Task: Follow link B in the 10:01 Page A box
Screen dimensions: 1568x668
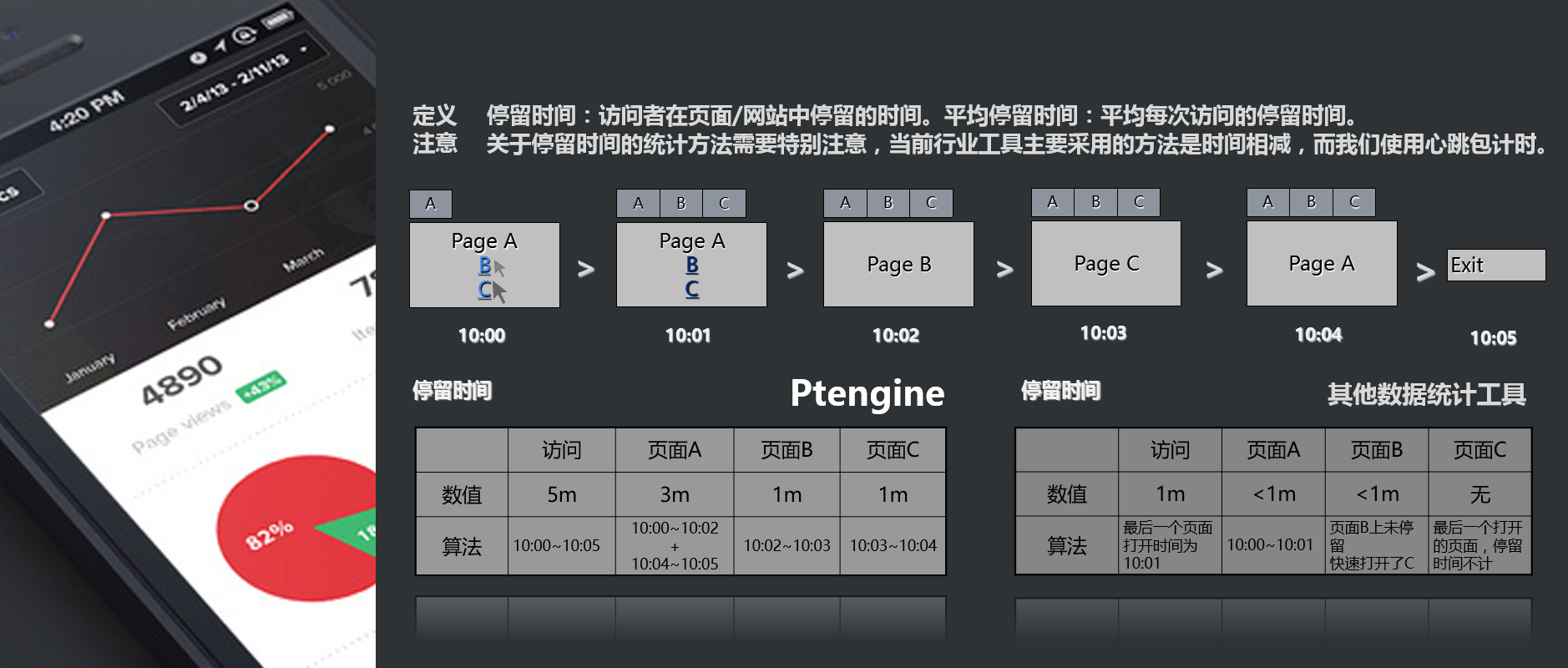Action: pos(692,265)
